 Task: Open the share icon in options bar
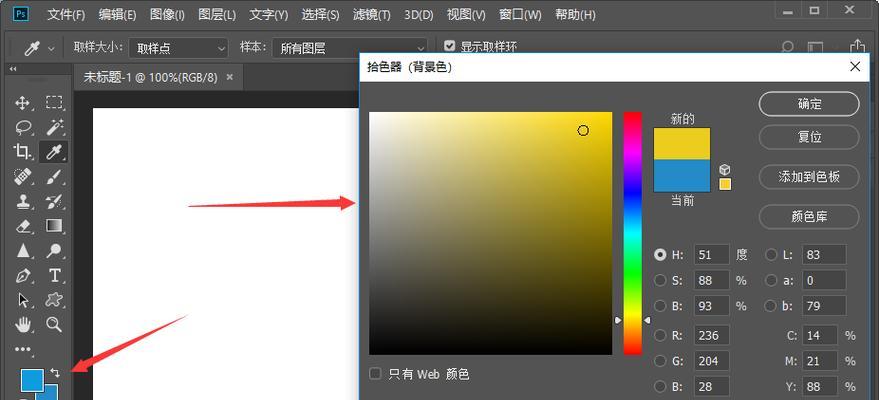coord(857,47)
